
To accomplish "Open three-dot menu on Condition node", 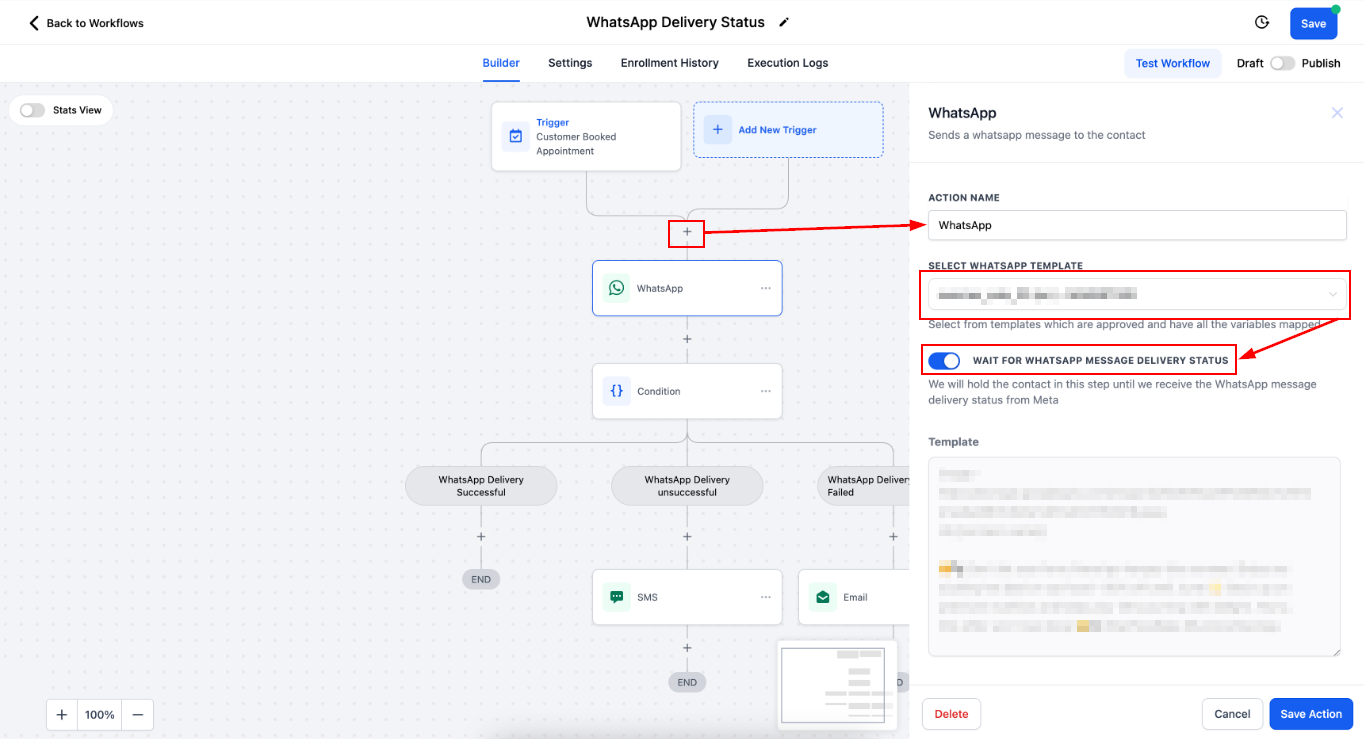I will click(766, 391).
